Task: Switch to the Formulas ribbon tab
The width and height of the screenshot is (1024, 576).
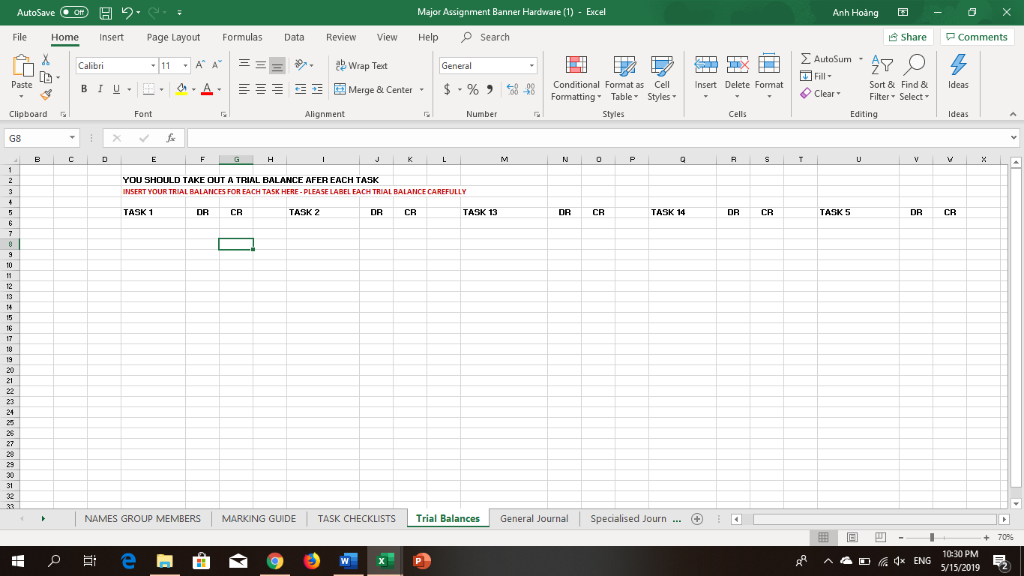Action: pos(242,36)
